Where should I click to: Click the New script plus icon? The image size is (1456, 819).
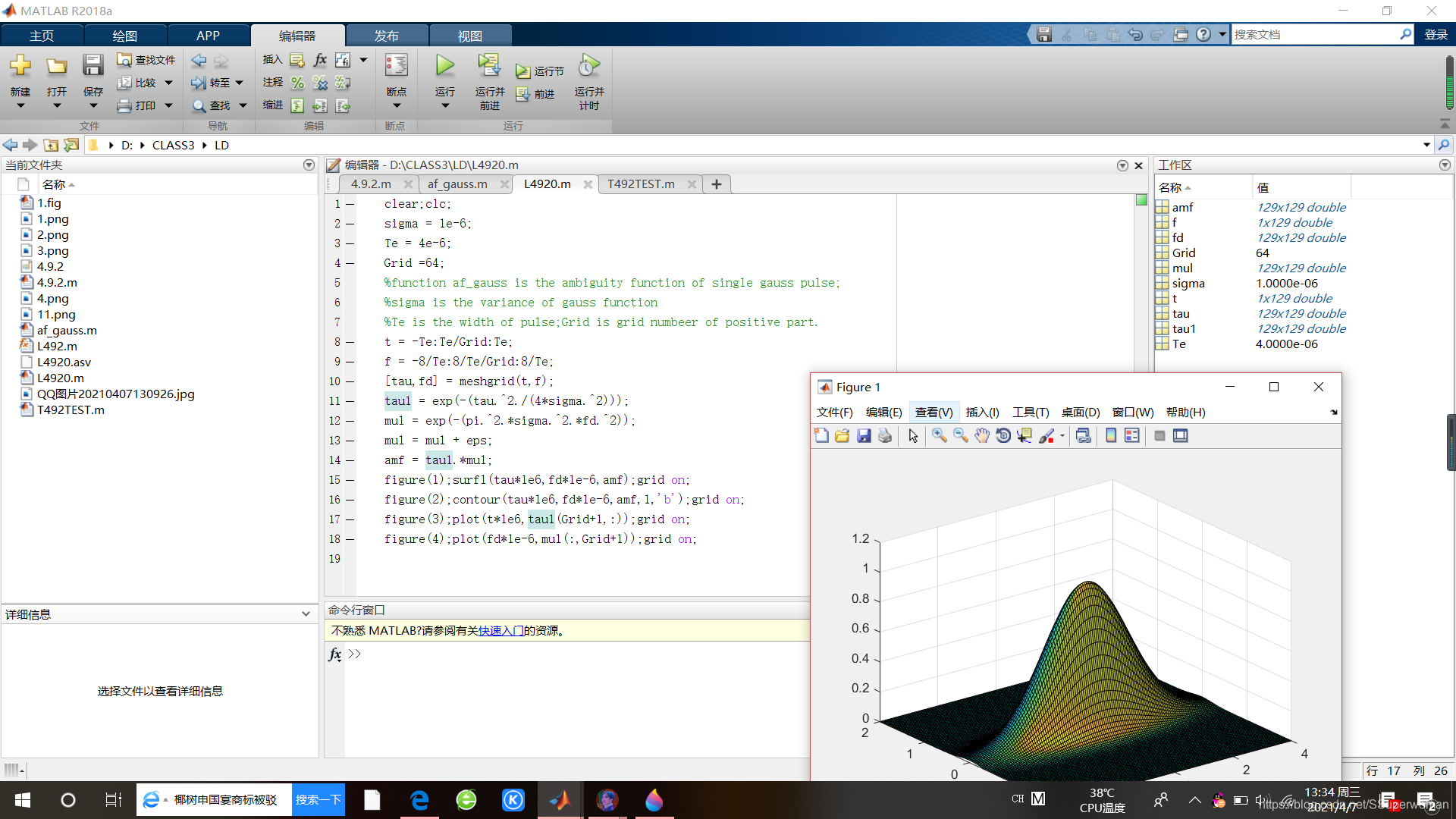[20, 67]
